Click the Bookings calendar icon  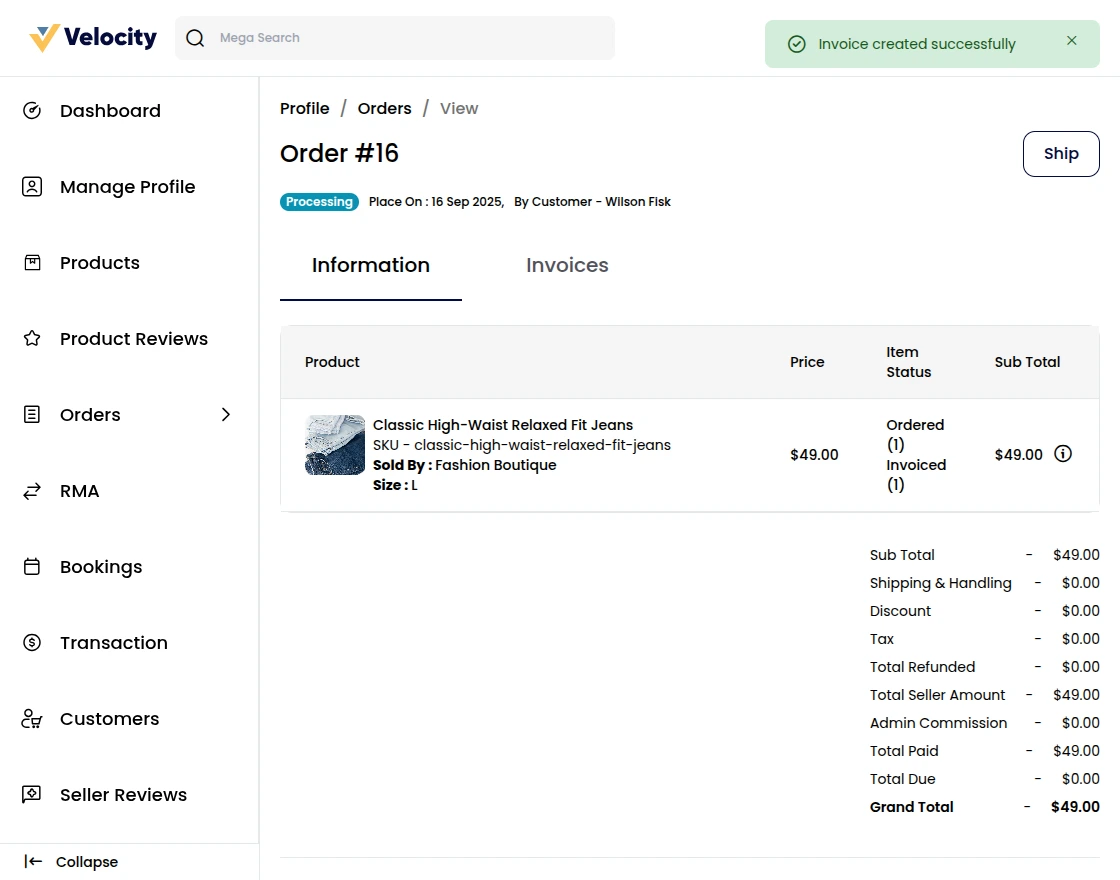coord(33,566)
